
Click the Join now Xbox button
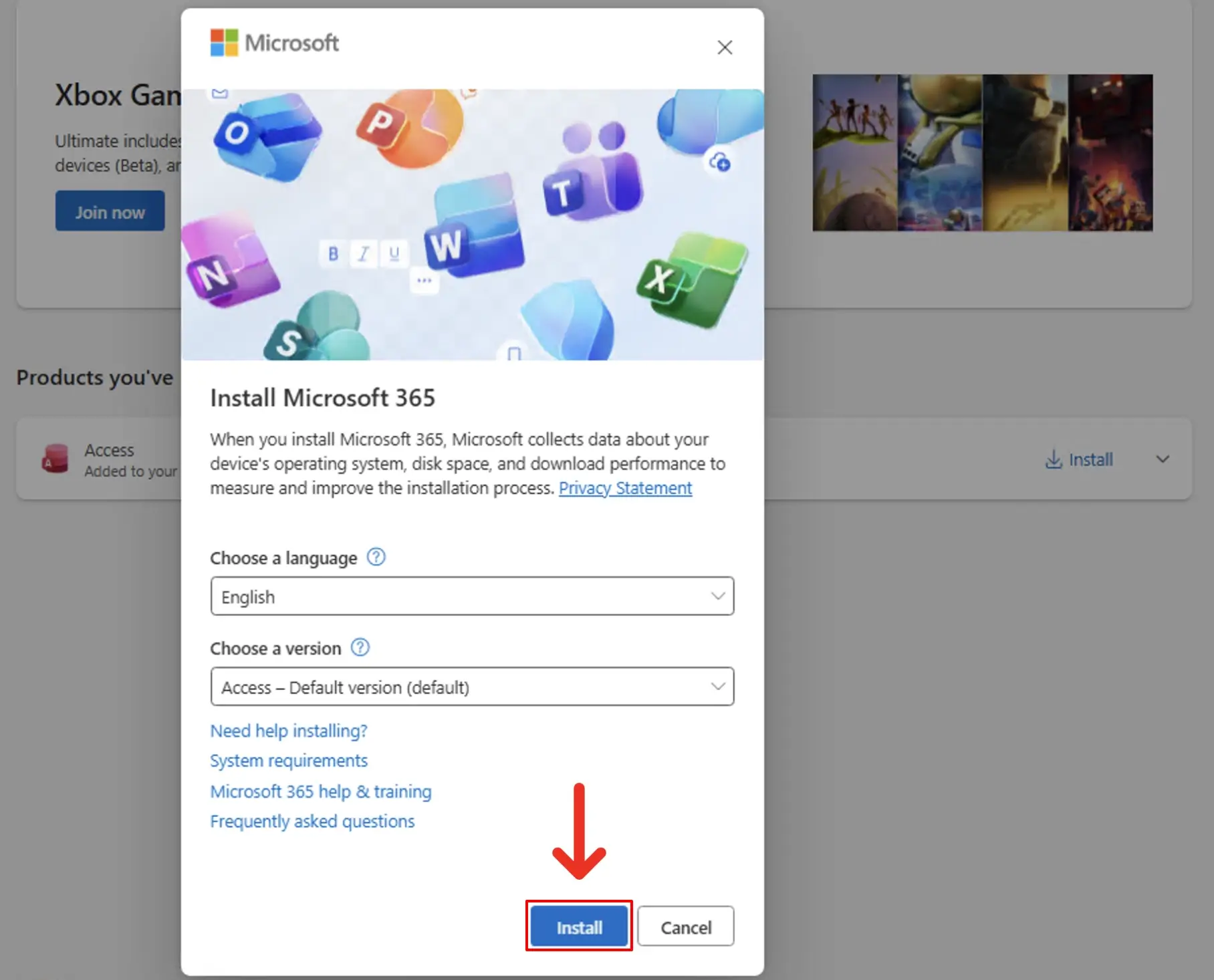coord(110,211)
